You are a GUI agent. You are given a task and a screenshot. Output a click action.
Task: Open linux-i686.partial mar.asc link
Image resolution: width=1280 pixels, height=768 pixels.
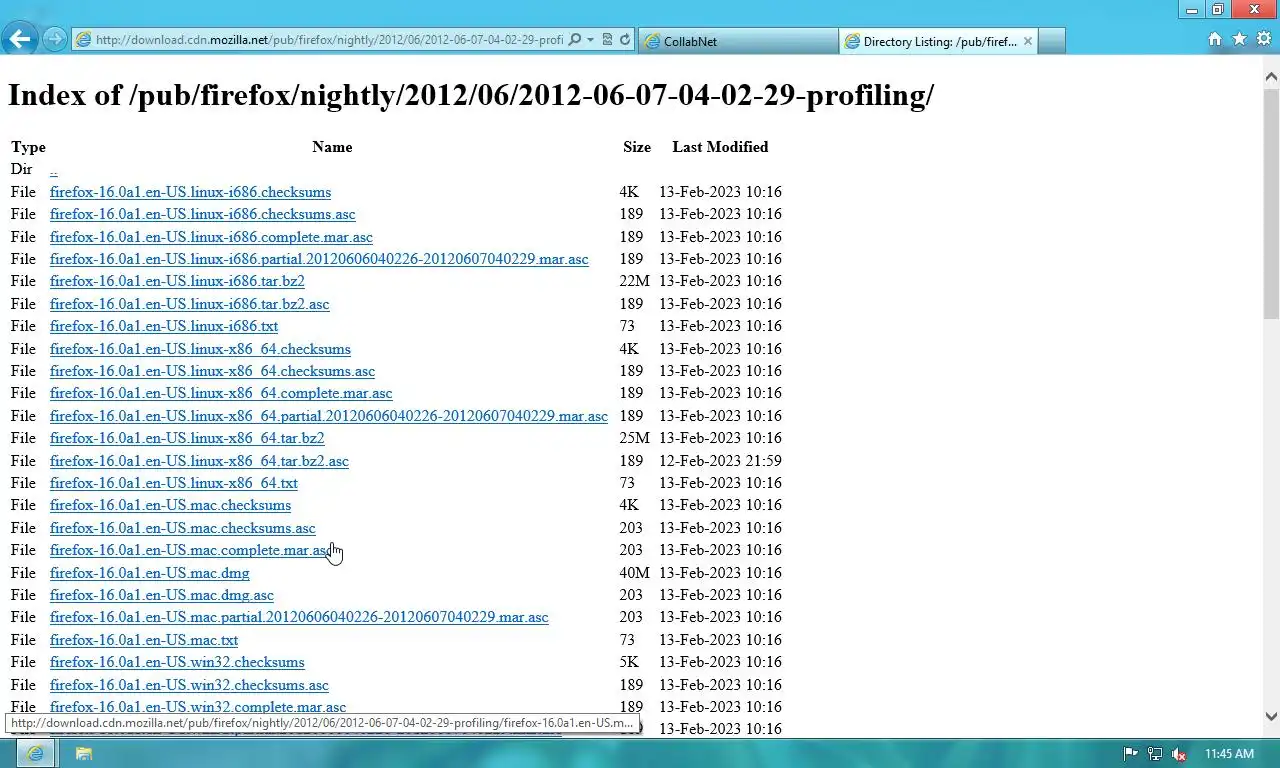(319, 259)
